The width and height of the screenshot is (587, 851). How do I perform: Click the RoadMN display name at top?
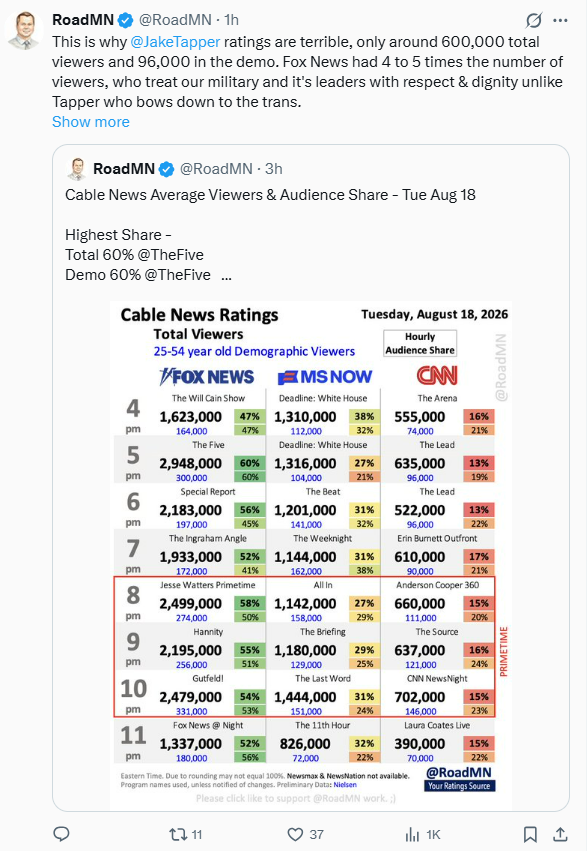[83, 20]
